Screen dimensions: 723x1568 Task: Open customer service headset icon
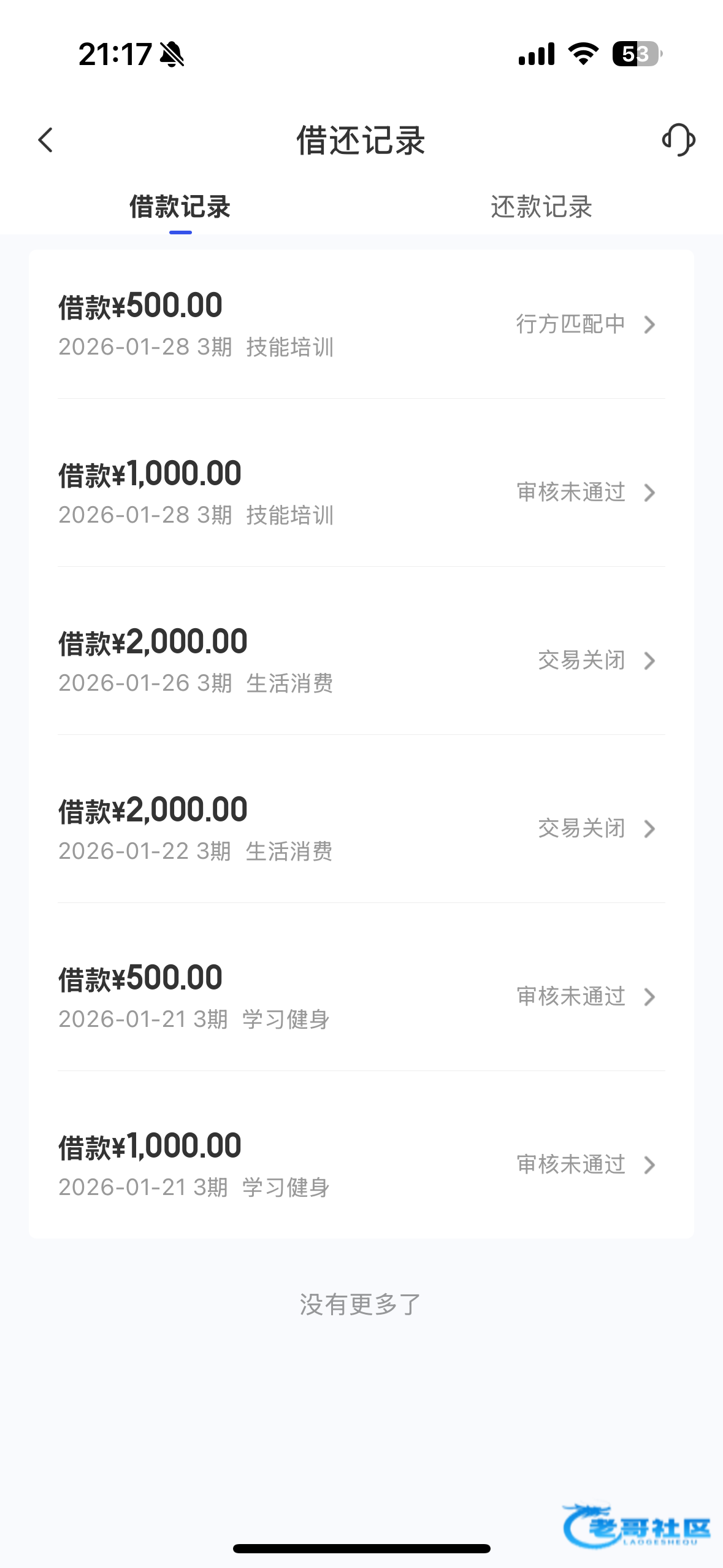click(x=678, y=140)
